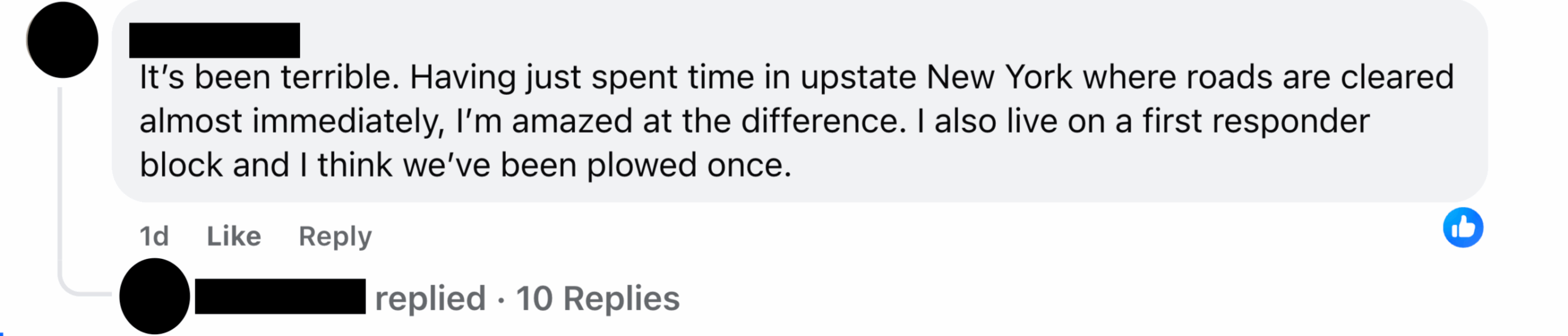The image size is (1568, 336).
Task: Click the redacted replier name
Action: point(280,297)
